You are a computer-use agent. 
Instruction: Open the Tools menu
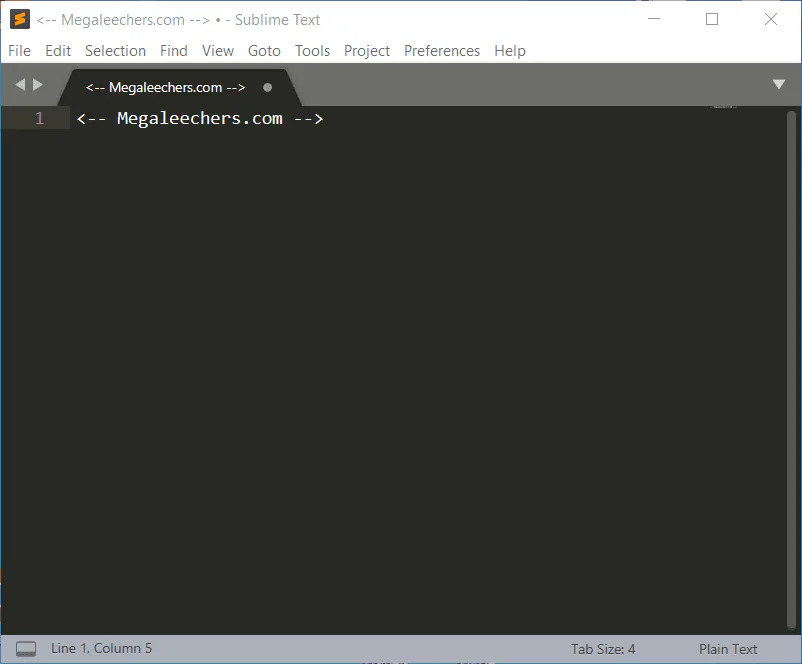(313, 51)
